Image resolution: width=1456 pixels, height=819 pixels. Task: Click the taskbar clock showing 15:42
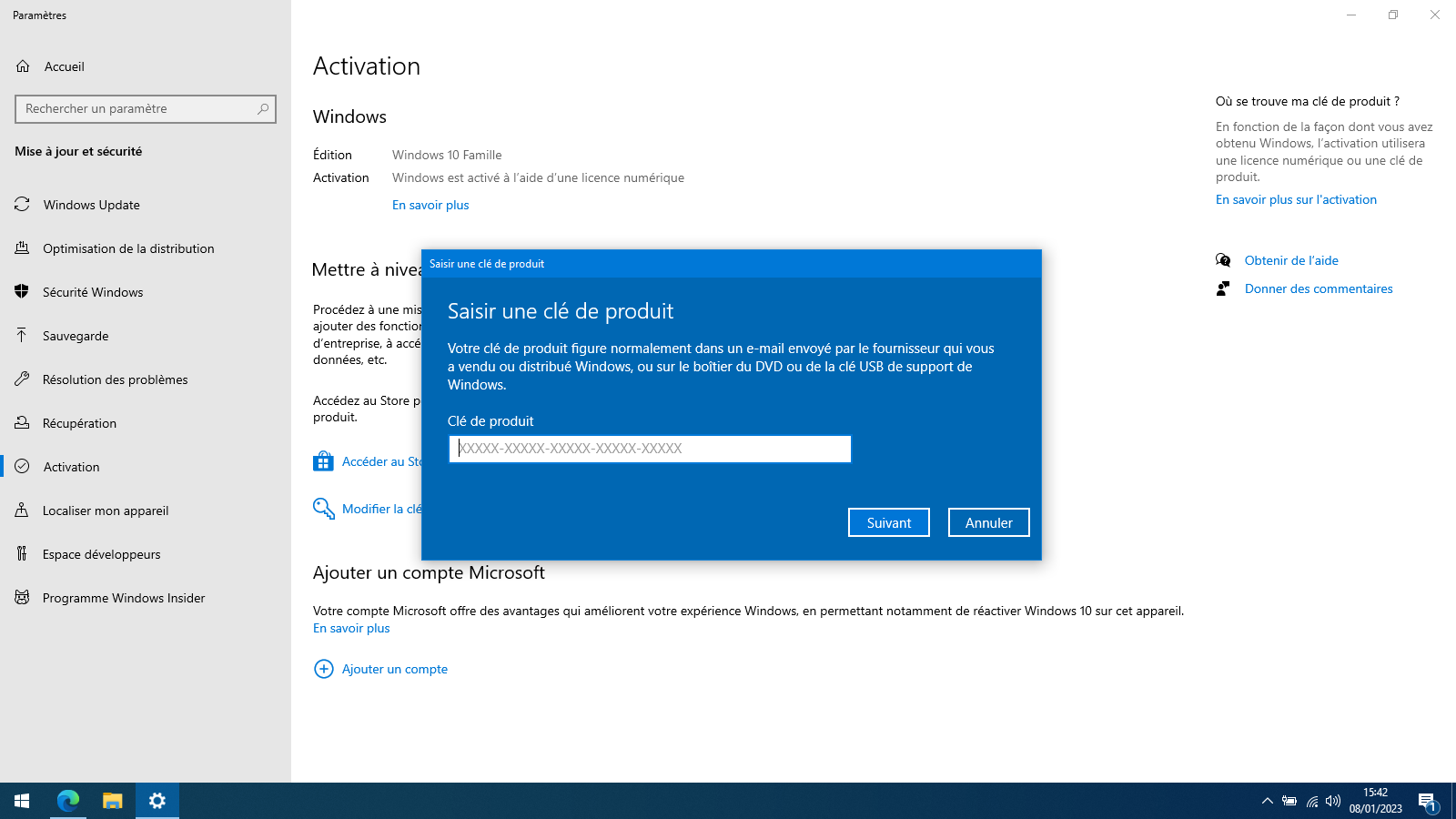(x=1375, y=801)
